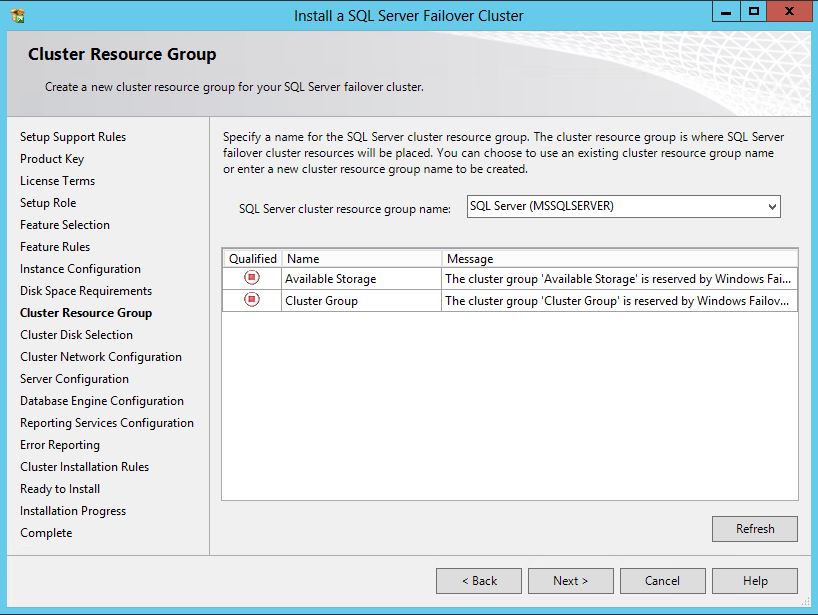818x615 pixels.
Task: Select the bold Cluster Resource Group step
Action: [x=86, y=313]
